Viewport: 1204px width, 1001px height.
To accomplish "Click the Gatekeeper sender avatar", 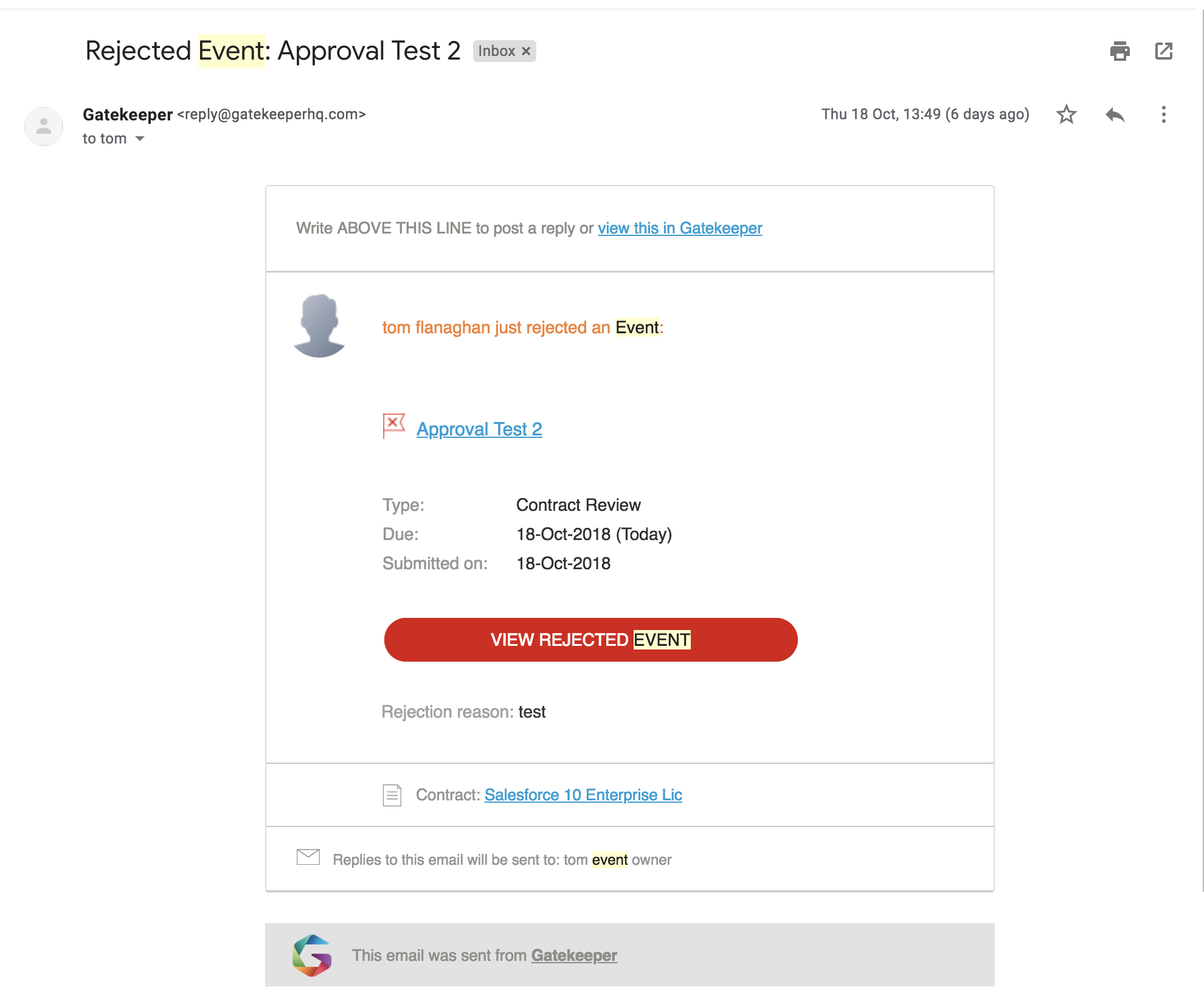I will point(44,126).
